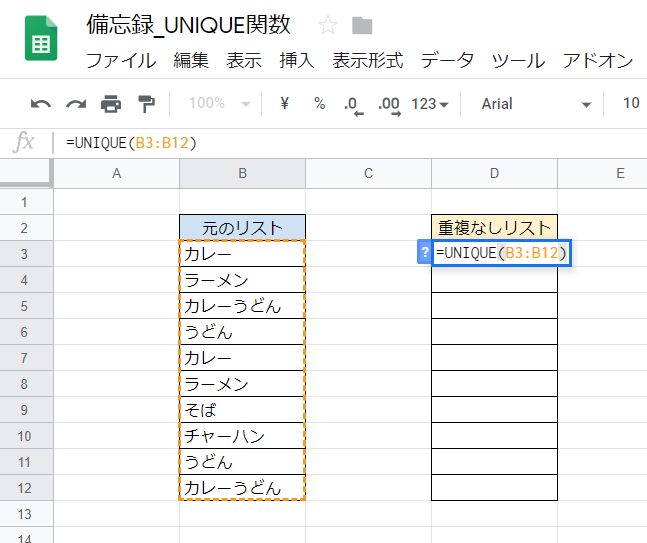The image size is (647, 543).
Task: Open the Google Sheets home icon
Action: pos(40,38)
